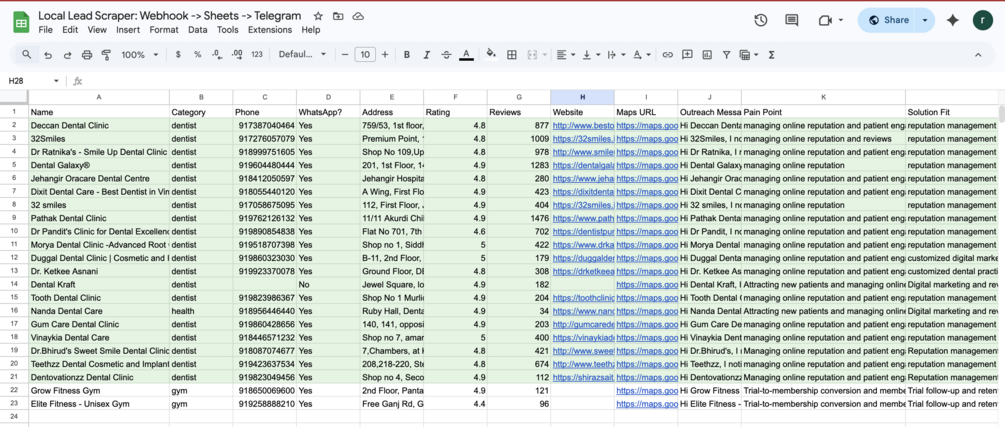Click the Share button
The width and height of the screenshot is (1005, 427).
(x=888, y=21)
